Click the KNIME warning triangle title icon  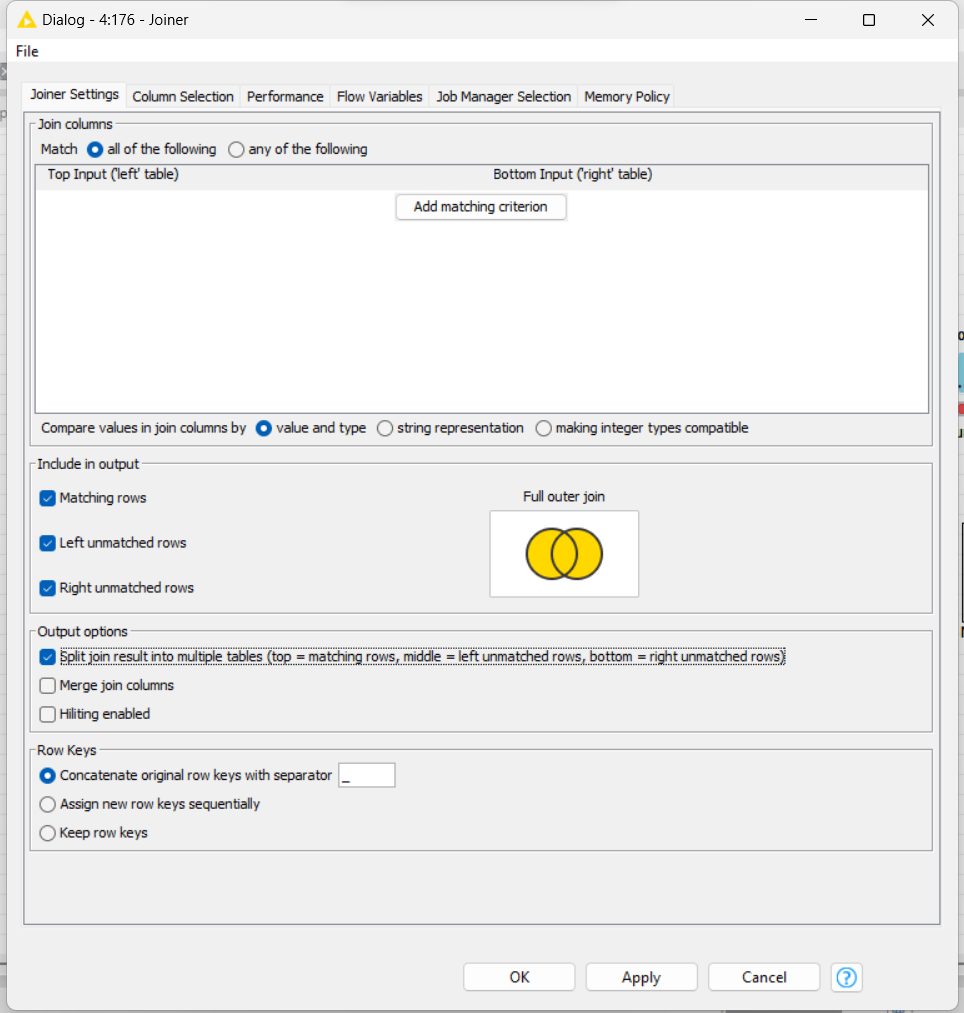point(26,20)
